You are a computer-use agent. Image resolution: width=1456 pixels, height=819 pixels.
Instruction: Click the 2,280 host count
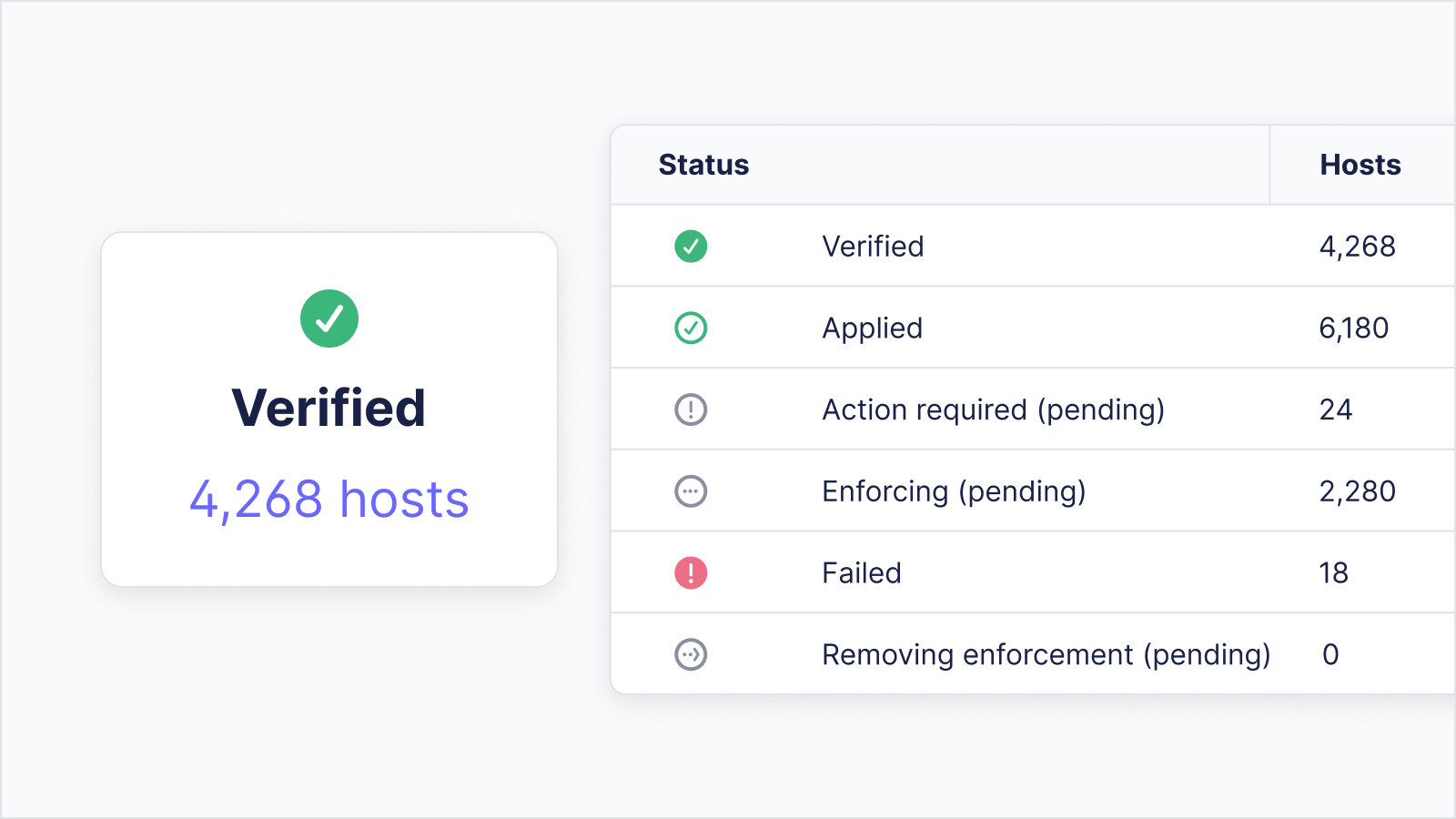click(x=1357, y=491)
